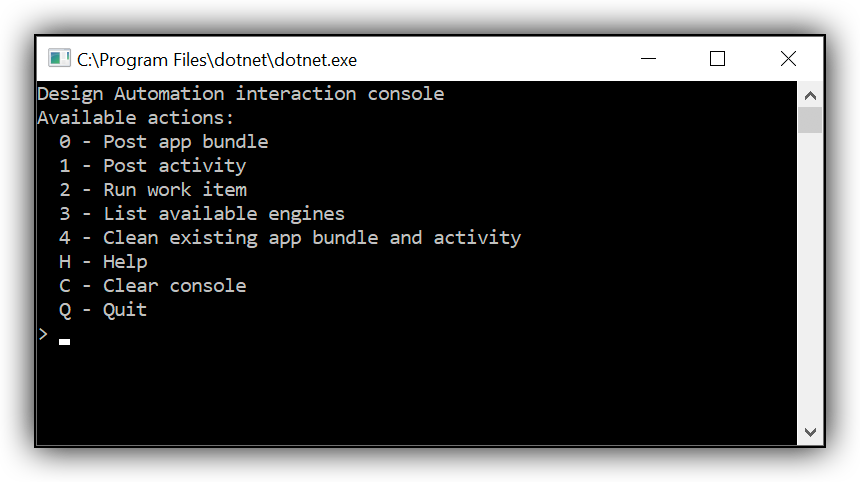Screen dimensions: 860x482
Task: Click the blinking cursor at the prompt
Action: 65,342
